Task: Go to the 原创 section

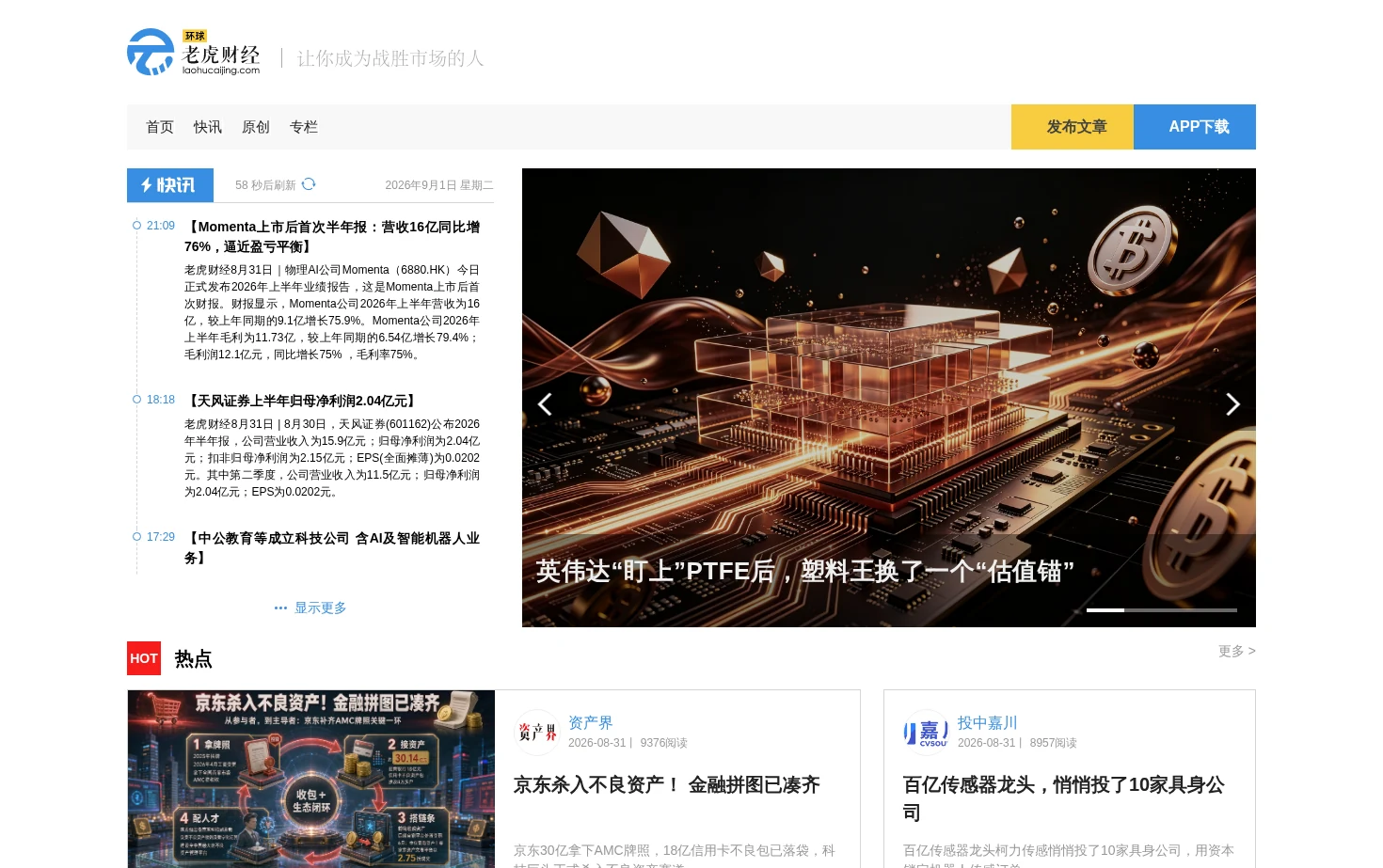Action: click(256, 127)
